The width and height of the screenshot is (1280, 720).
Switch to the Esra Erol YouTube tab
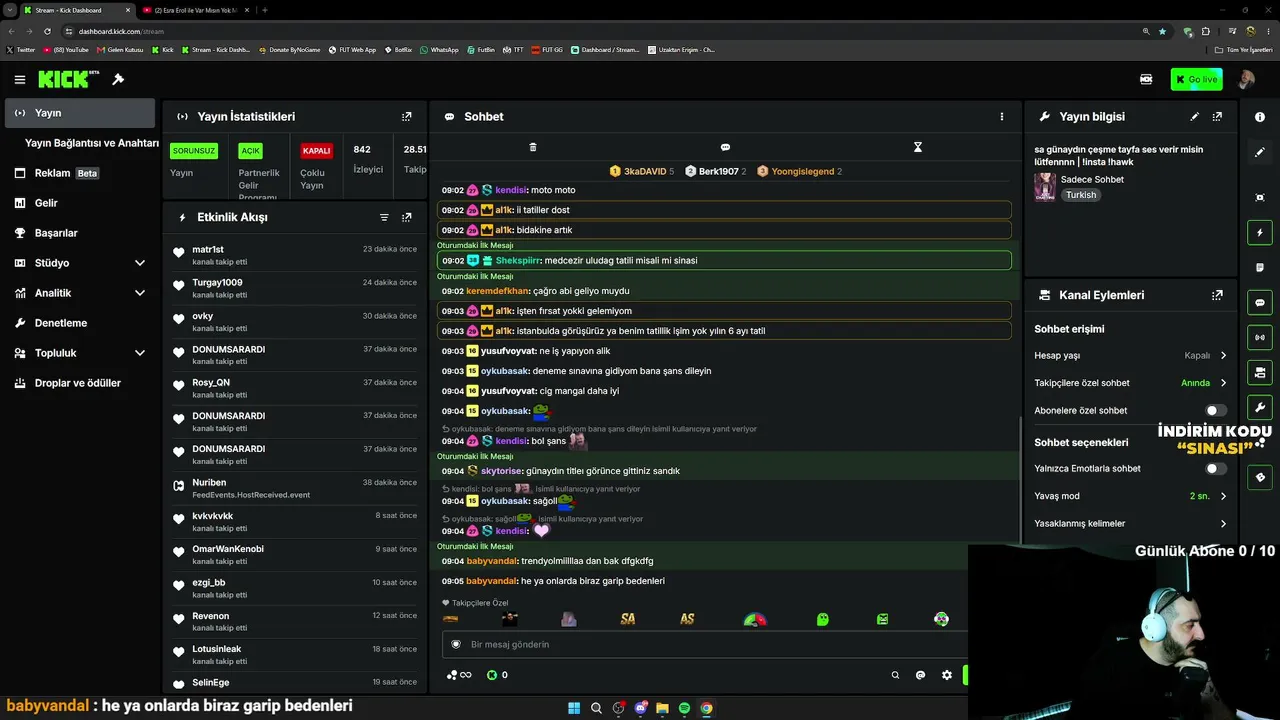(195, 10)
